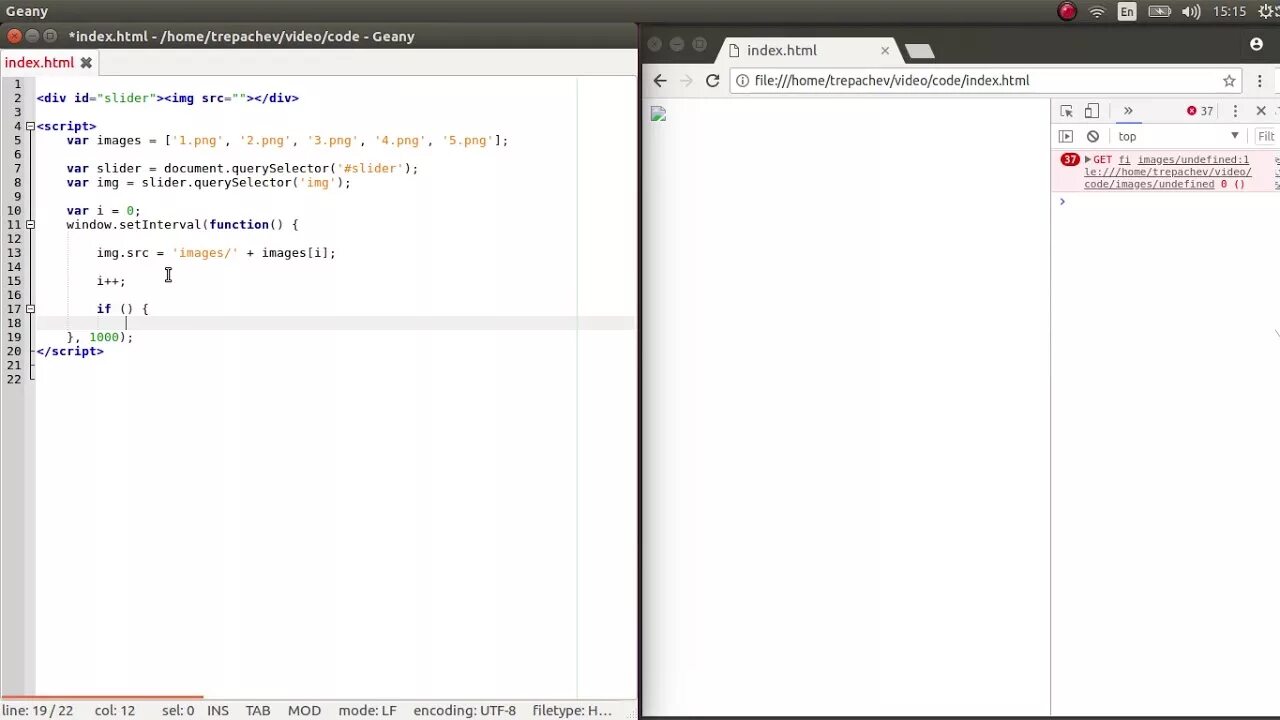Click the Chrome address bar URL

pyautogui.click(x=892, y=81)
